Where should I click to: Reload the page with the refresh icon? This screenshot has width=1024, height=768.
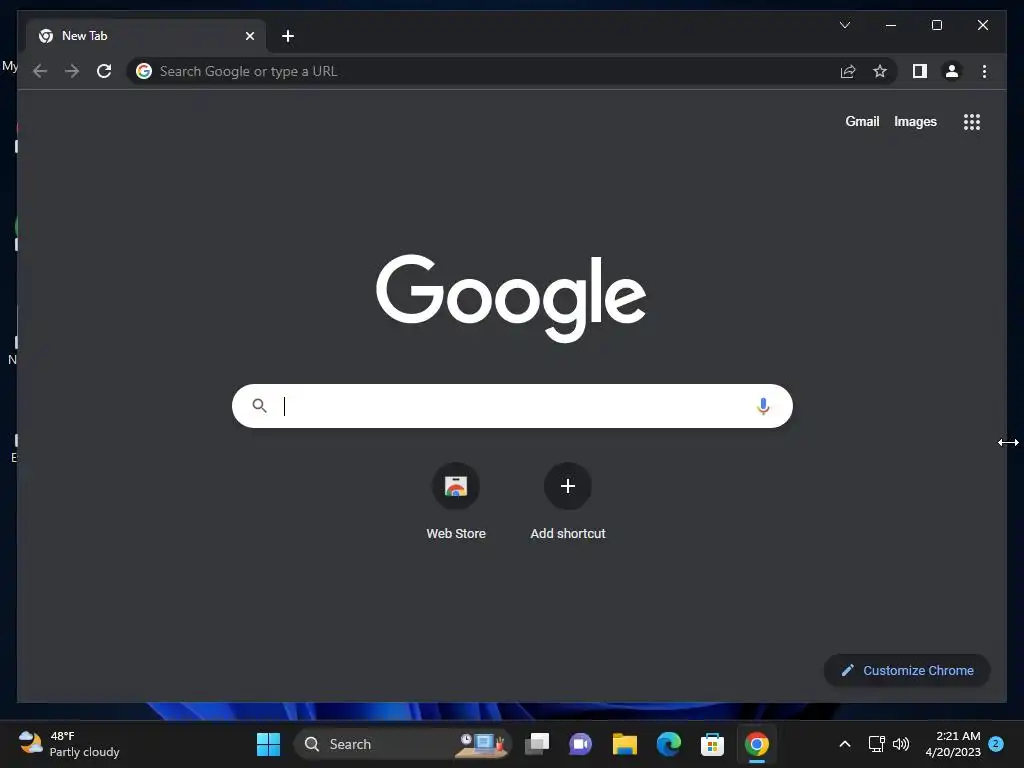(104, 71)
